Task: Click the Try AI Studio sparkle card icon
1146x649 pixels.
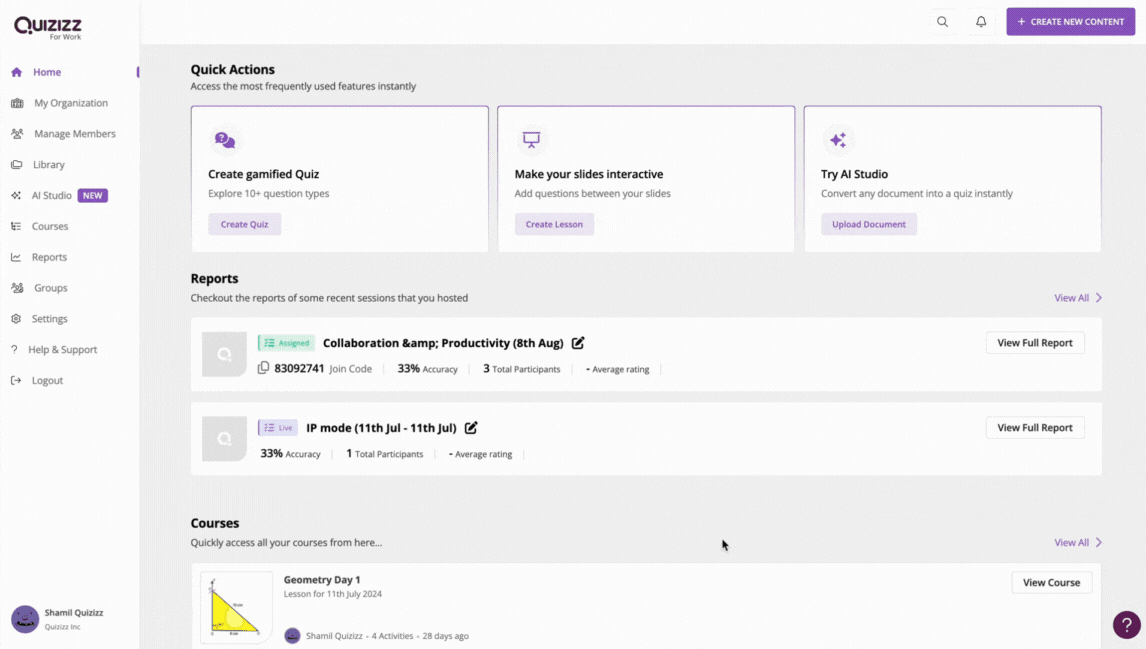Action: pos(838,140)
